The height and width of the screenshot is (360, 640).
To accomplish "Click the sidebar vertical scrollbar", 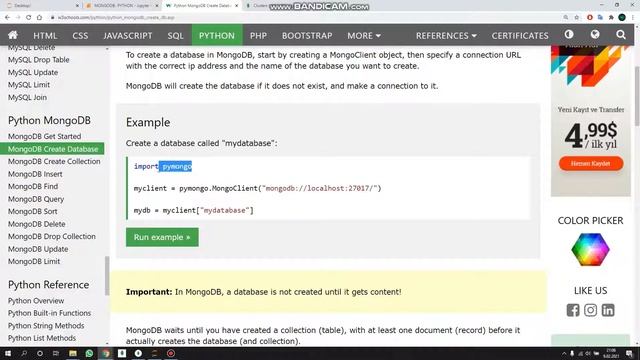I will [107, 276].
